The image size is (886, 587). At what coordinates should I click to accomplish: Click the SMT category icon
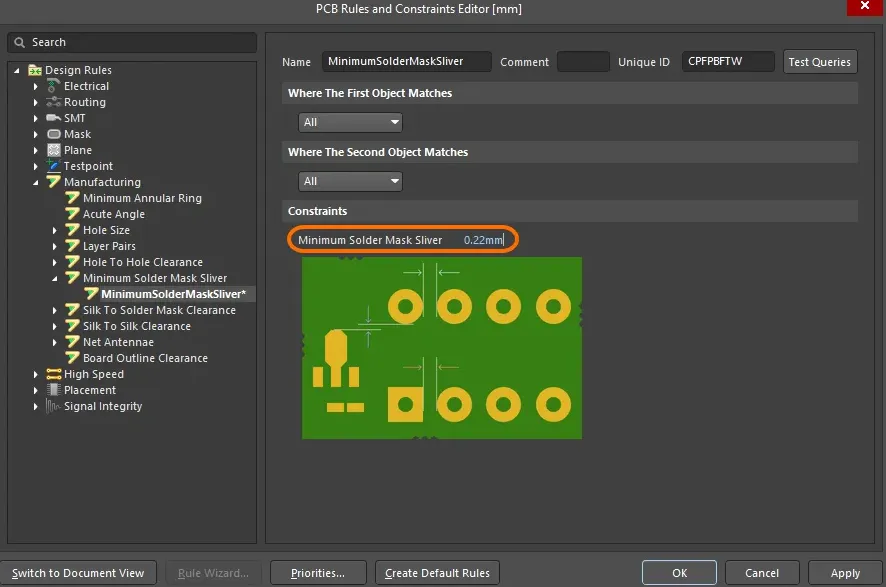pyautogui.click(x=54, y=118)
